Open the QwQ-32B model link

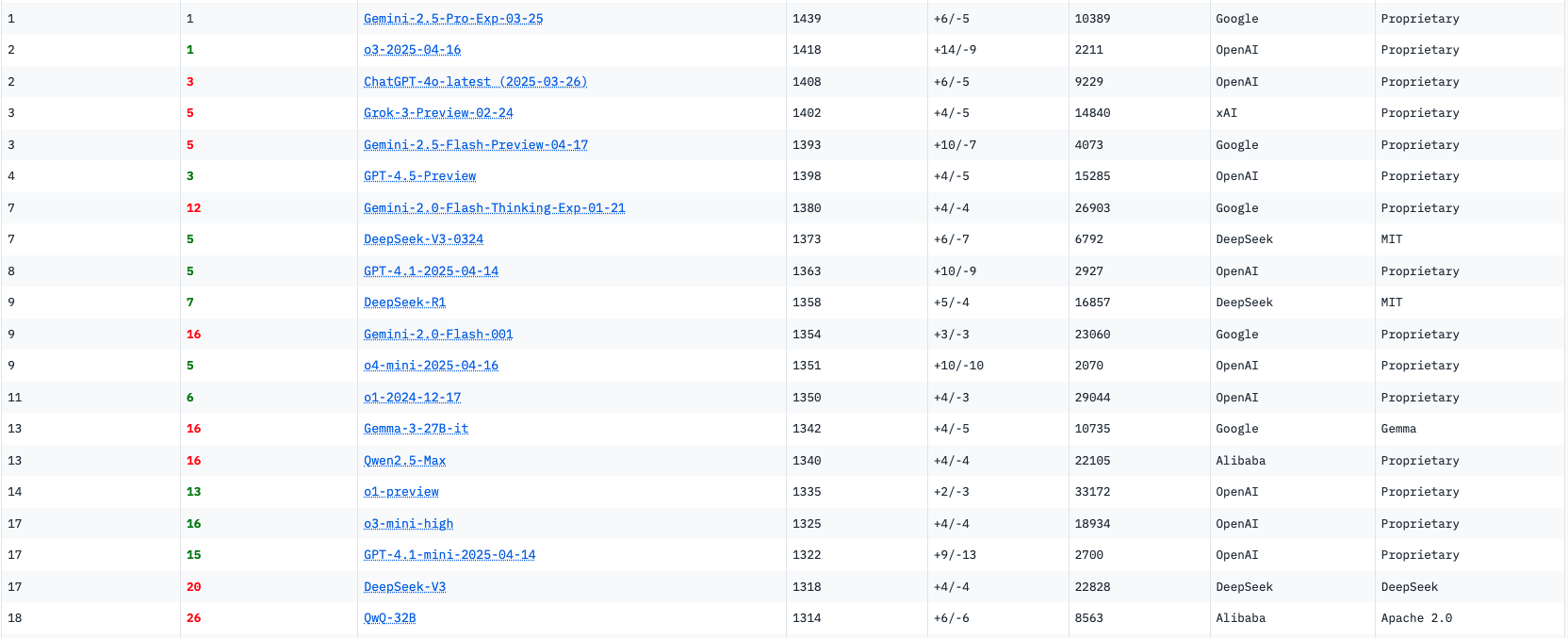tap(390, 618)
